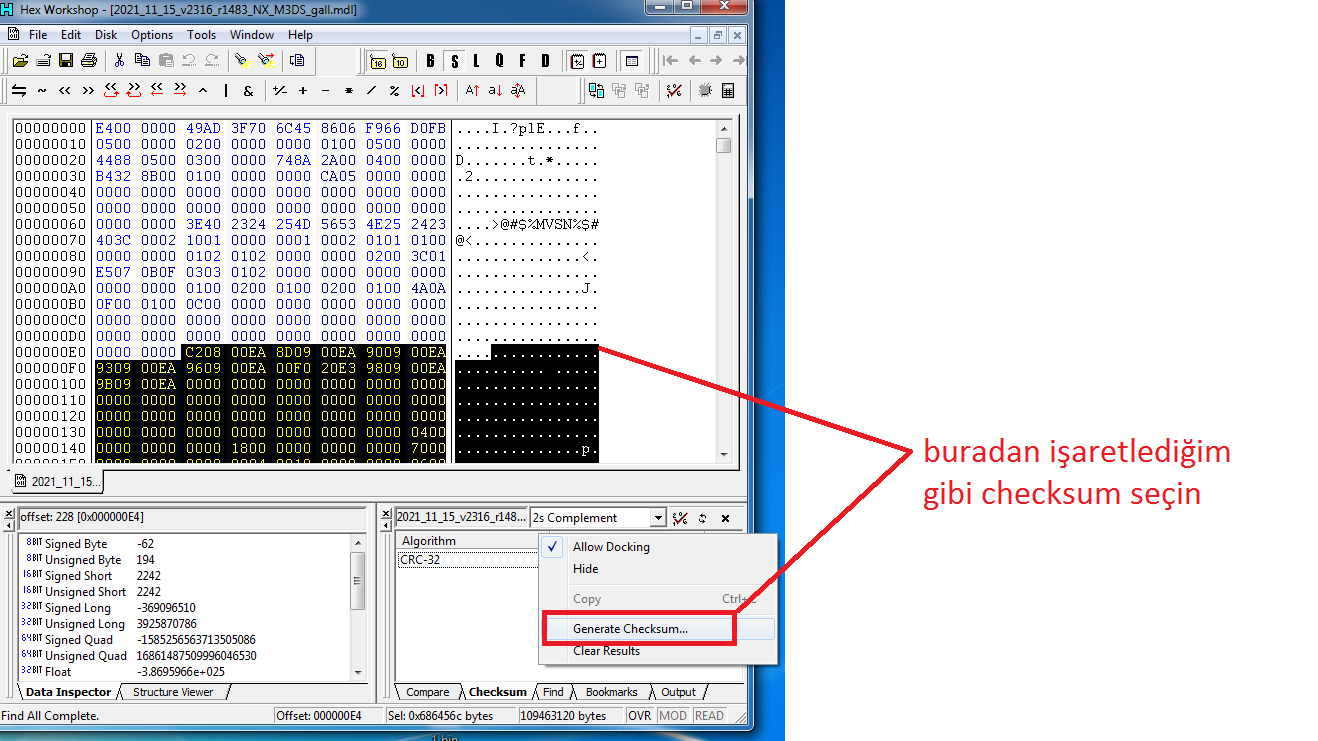Screen dimensions: 1318x741
Task: Click the Offset: 000000E4 status bar entry
Action: [x=329, y=716]
